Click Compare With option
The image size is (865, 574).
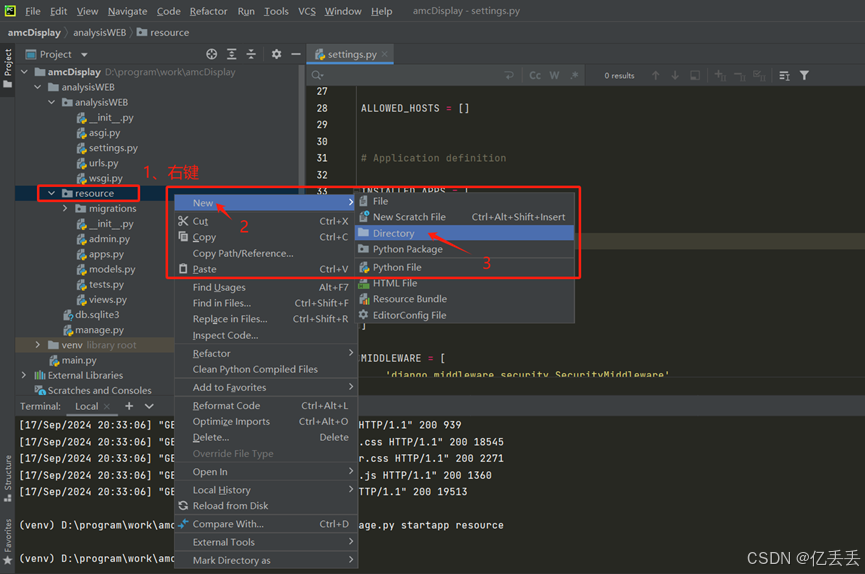pyautogui.click(x=265, y=524)
